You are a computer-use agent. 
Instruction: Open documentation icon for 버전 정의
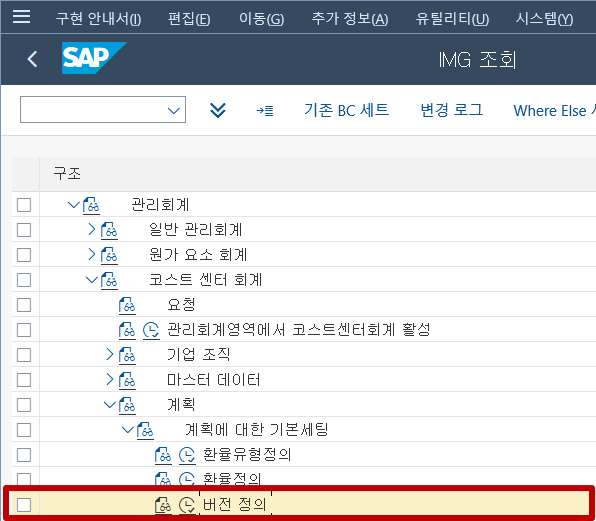pyautogui.click(x=163, y=505)
